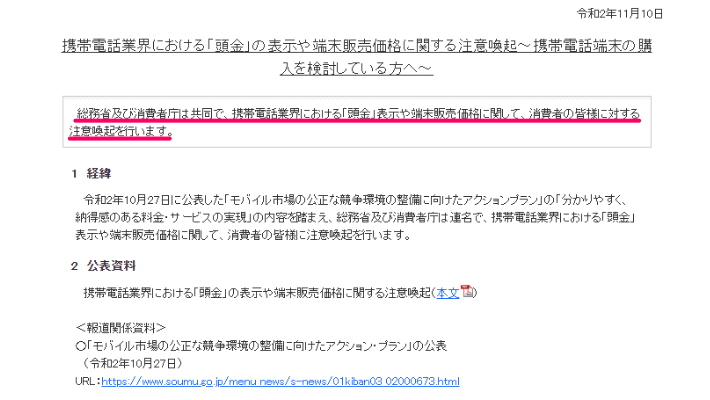The width and height of the screenshot is (710, 400).
Task: Click the paragraph line starting 表示や端末販売価格に関して
Action: [243, 235]
